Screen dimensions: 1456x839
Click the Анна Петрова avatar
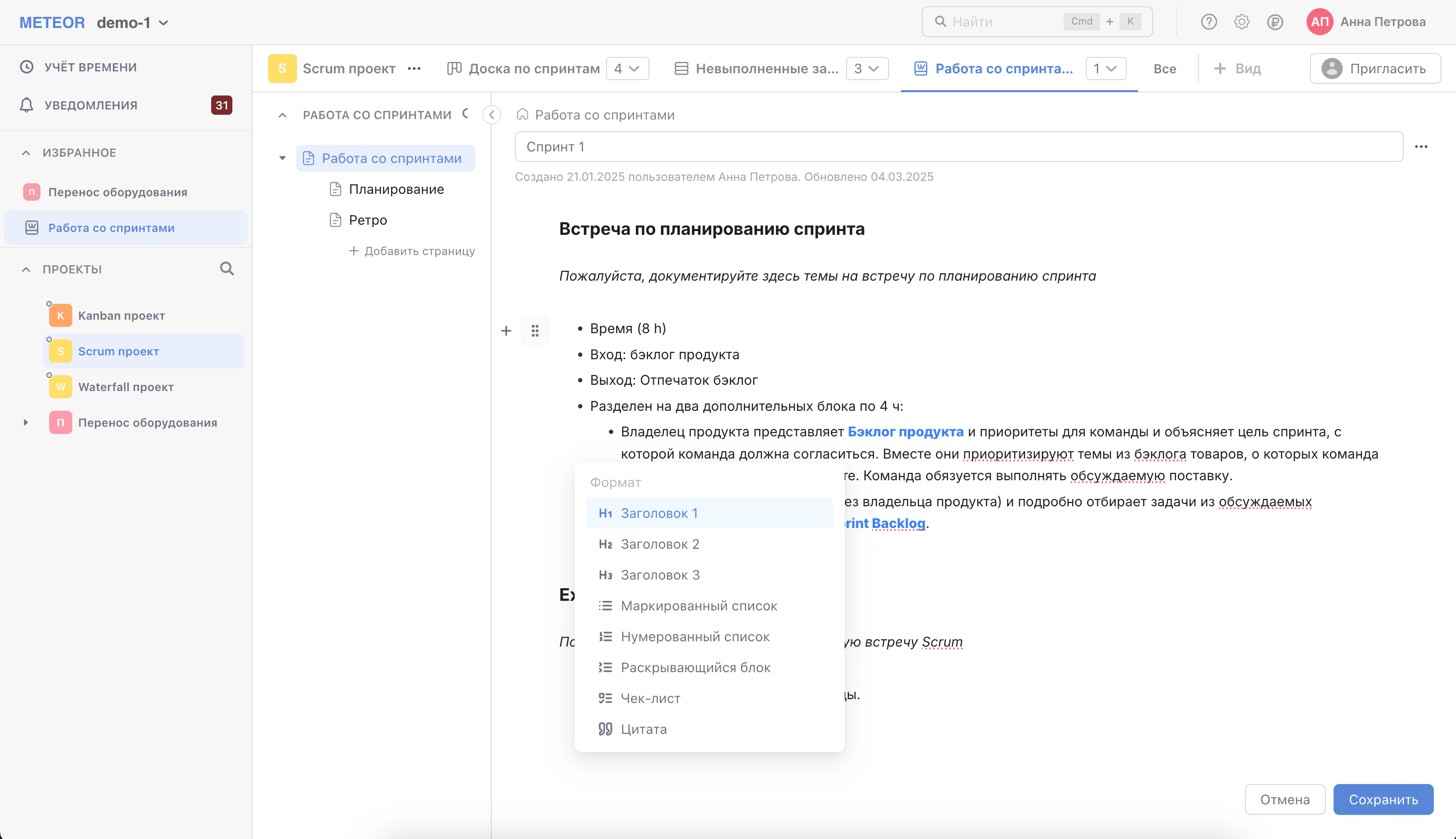point(1320,22)
